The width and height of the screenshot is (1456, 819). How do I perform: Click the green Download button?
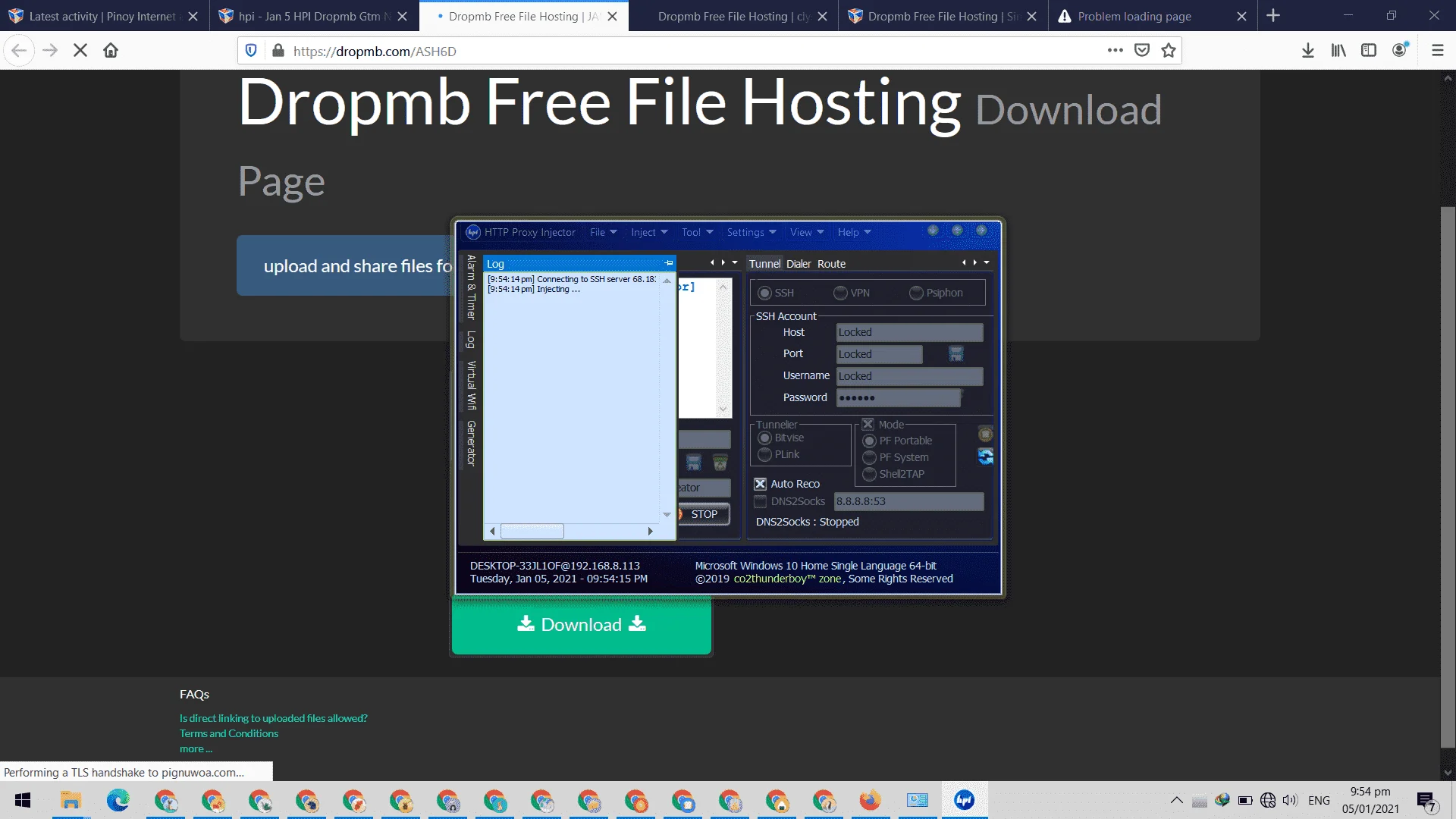coord(582,625)
